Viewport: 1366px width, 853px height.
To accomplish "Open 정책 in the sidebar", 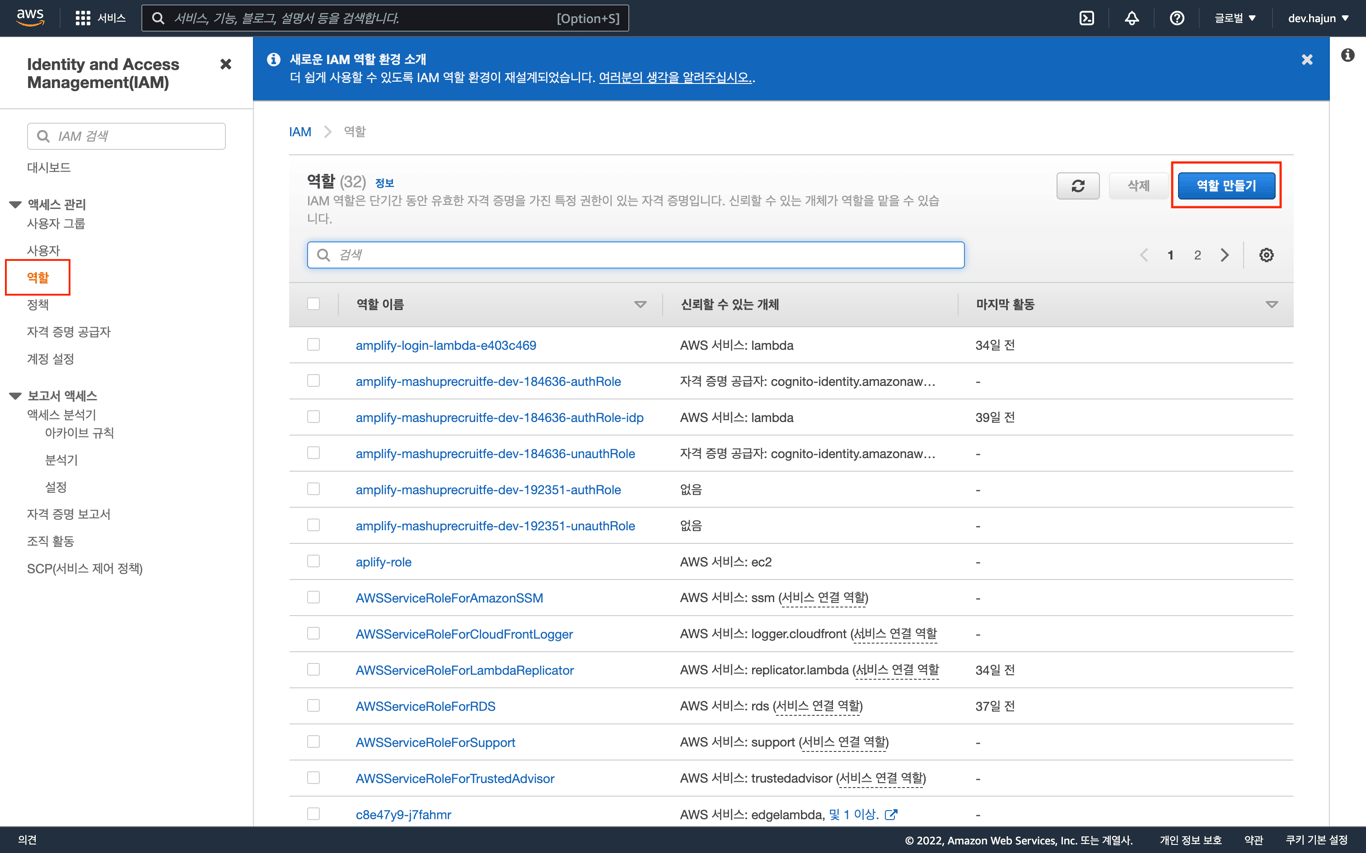I will (38, 304).
